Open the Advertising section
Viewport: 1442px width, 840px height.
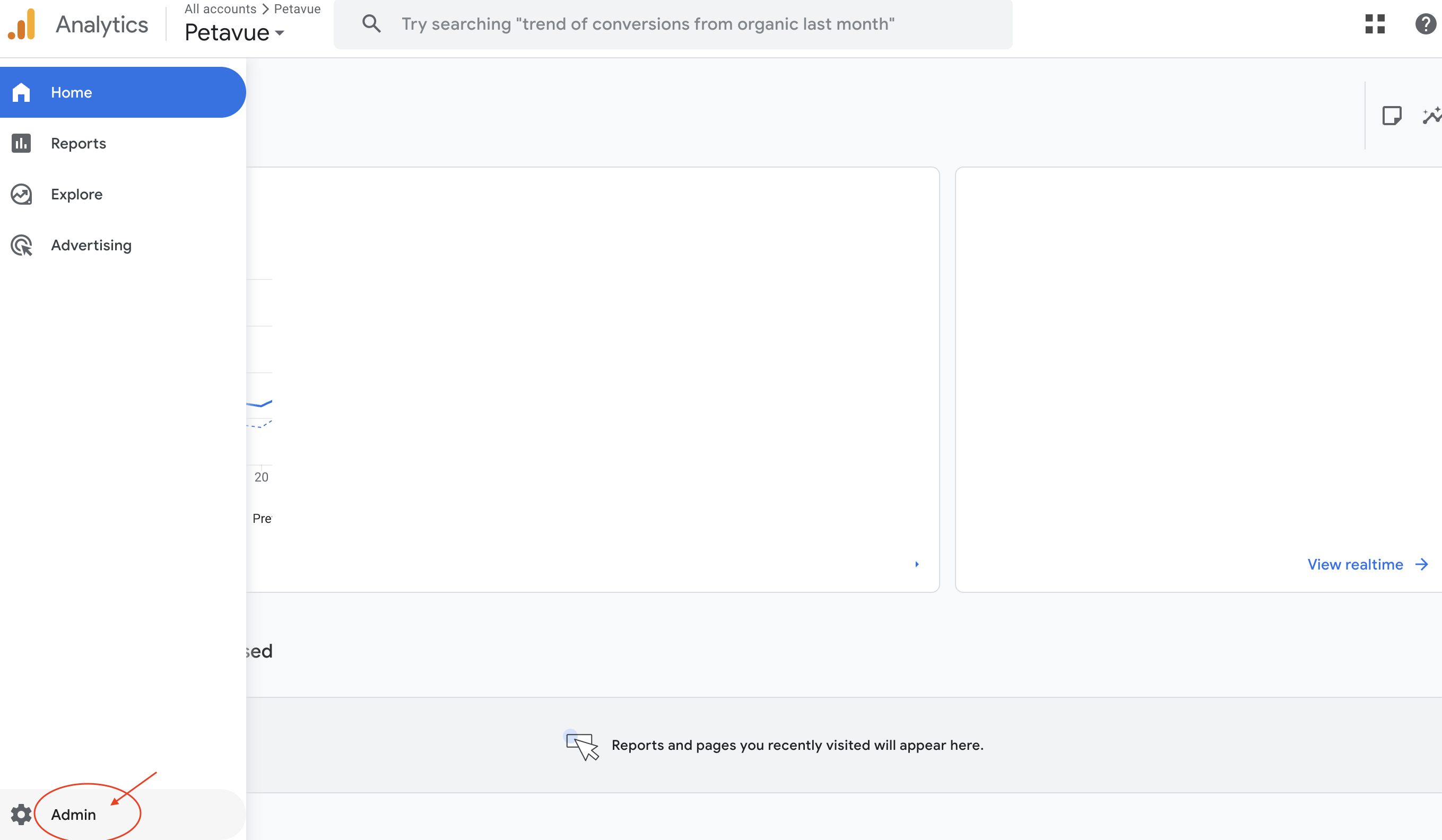coord(91,246)
